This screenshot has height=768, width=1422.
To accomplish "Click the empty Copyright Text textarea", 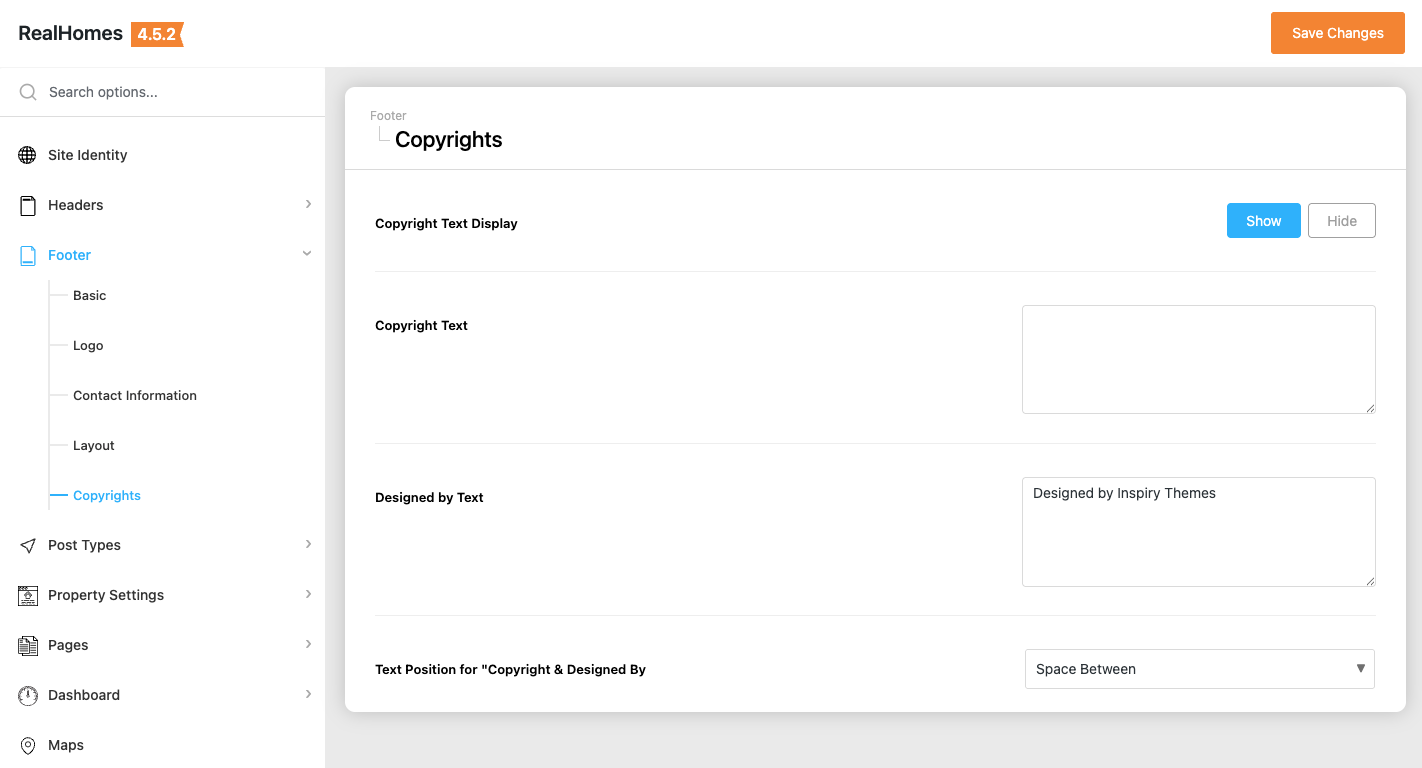I will (x=1198, y=359).
